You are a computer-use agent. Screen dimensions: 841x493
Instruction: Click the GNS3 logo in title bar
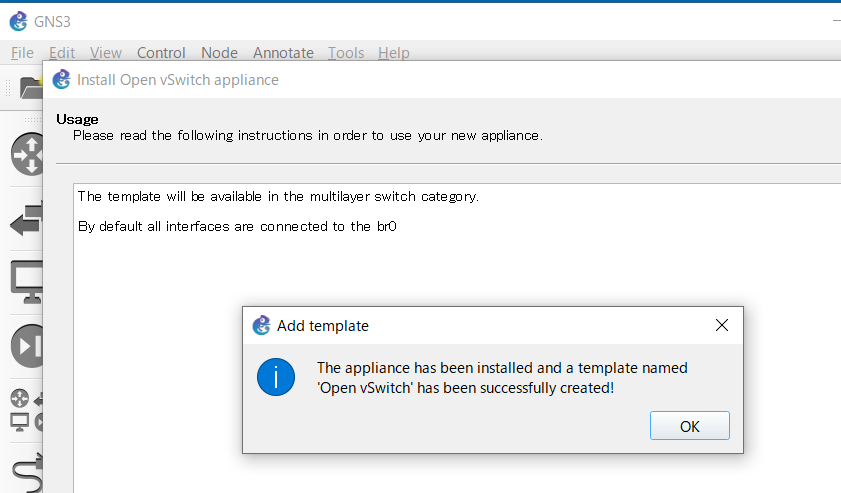point(18,21)
